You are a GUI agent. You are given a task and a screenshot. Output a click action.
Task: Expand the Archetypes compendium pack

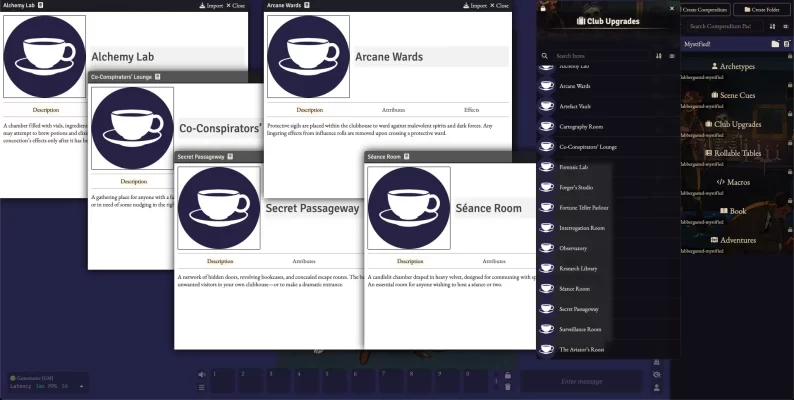[735, 66]
